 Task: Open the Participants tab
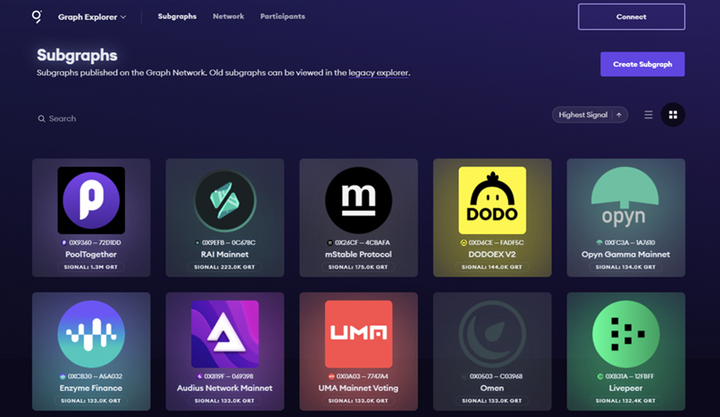[x=282, y=17]
